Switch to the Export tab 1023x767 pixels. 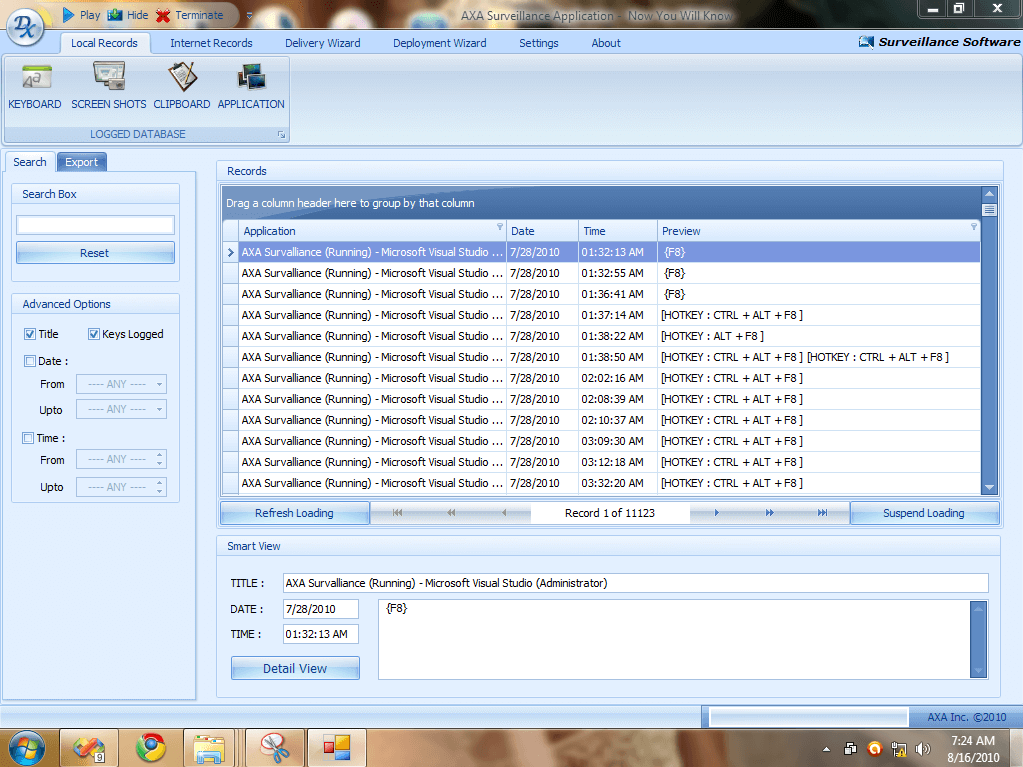[x=82, y=162]
